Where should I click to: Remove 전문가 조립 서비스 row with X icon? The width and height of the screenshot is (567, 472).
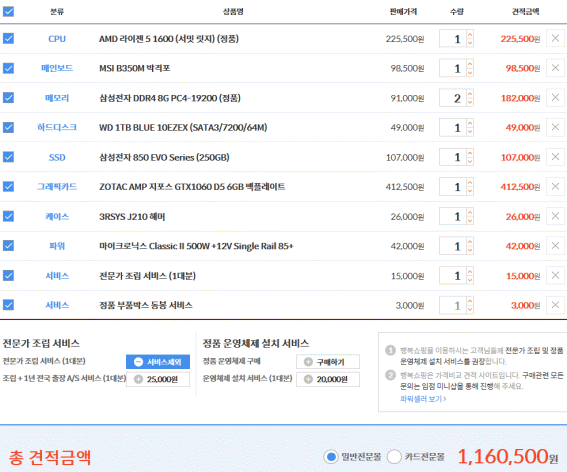(555, 275)
